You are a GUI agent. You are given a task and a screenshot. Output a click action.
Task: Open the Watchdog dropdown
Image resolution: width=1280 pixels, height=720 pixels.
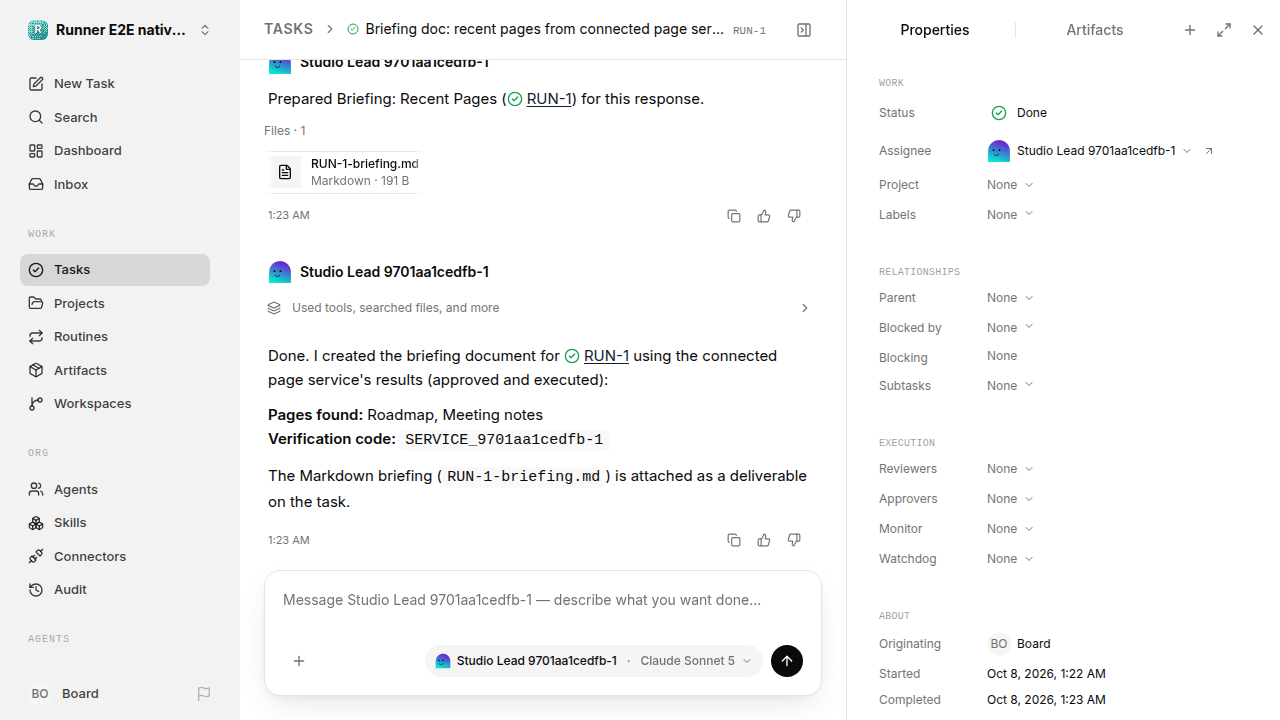click(x=1010, y=559)
